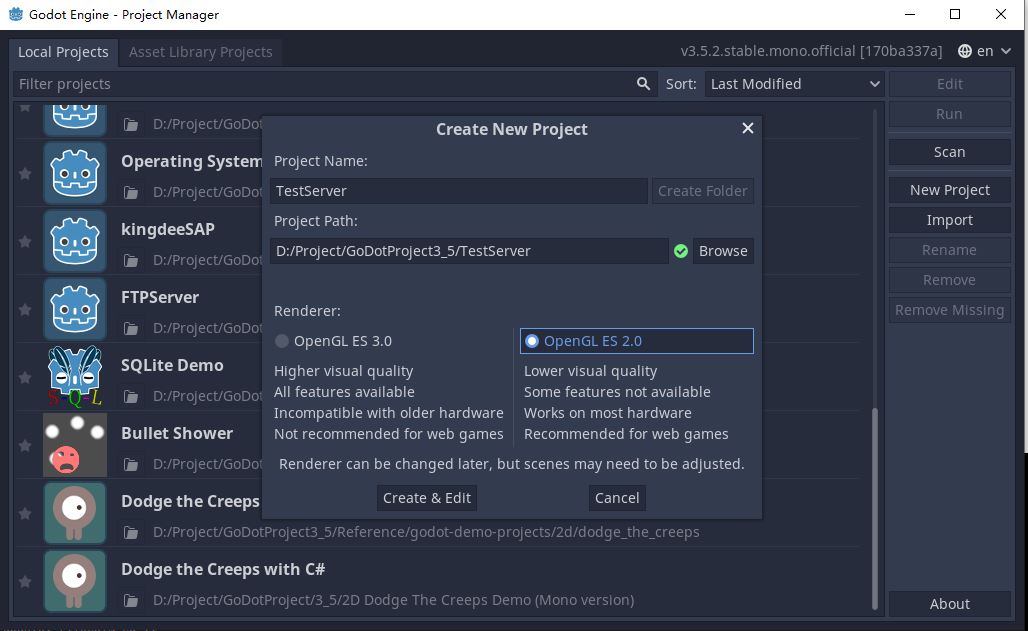The width and height of the screenshot is (1028, 631).
Task: Click the Bullet Shower project icon
Action: pos(75,445)
